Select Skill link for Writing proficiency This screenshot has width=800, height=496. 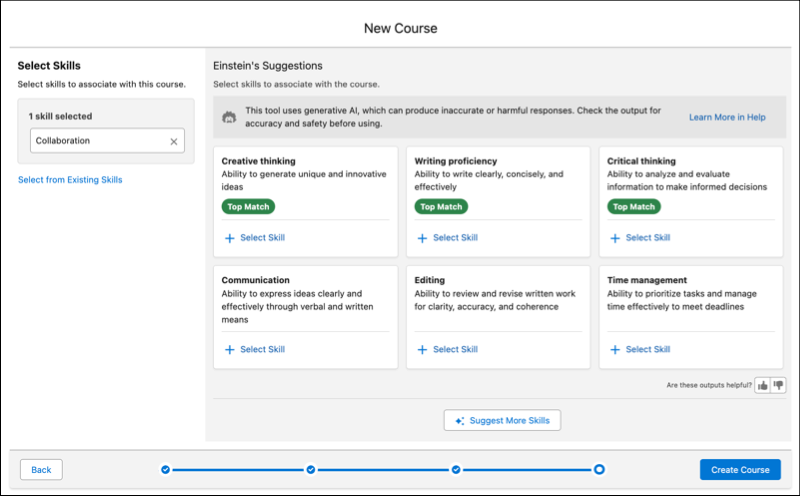pos(455,237)
